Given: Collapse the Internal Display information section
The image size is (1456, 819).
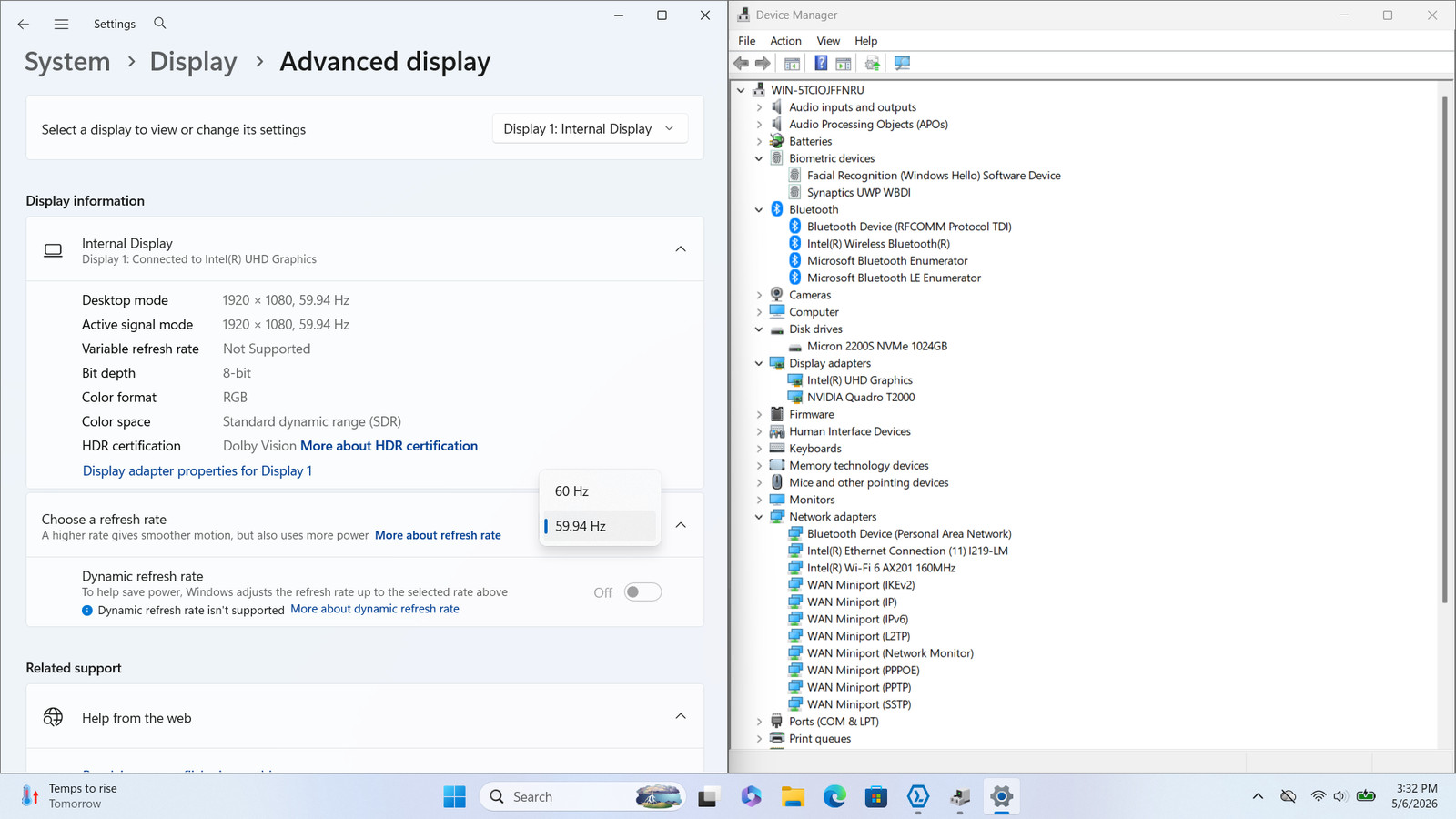Looking at the screenshot, I should [x=681, y=249].
